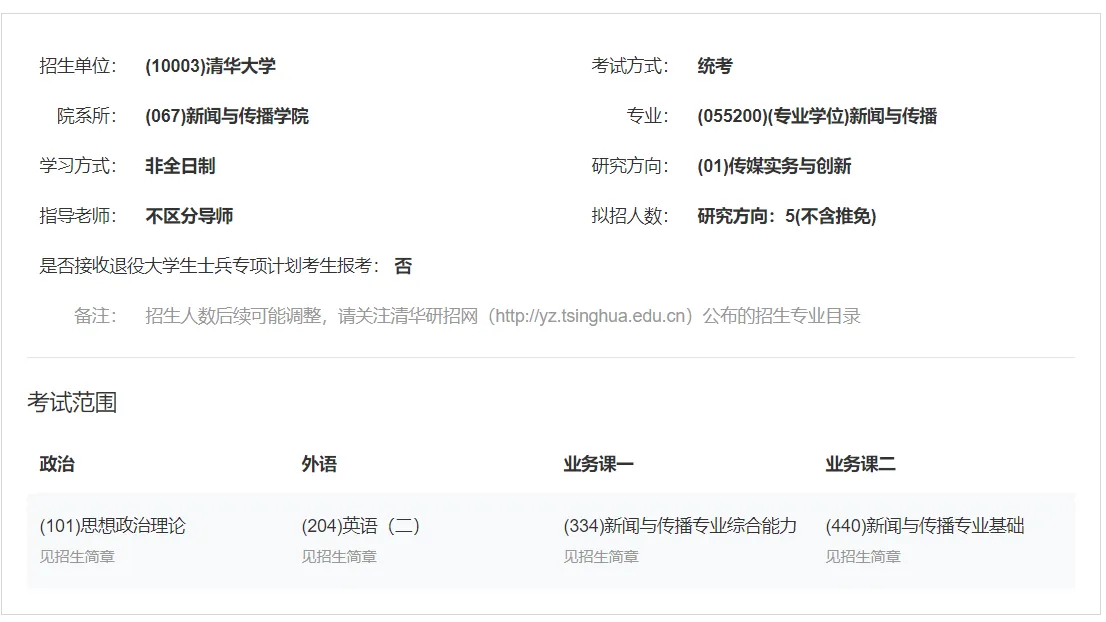Select the (067)新闻与传播学院 department text
The image size is (1106, 622).
227,116
